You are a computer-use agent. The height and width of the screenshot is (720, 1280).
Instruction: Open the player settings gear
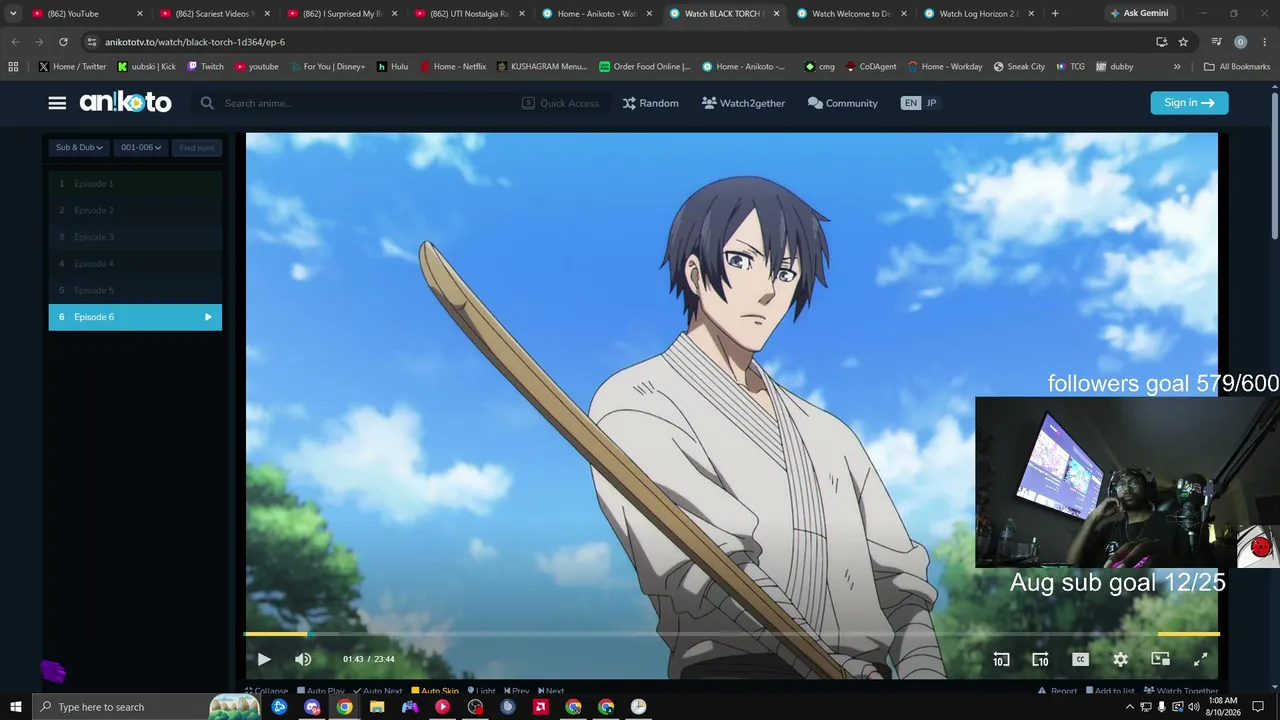point(1120,659)
